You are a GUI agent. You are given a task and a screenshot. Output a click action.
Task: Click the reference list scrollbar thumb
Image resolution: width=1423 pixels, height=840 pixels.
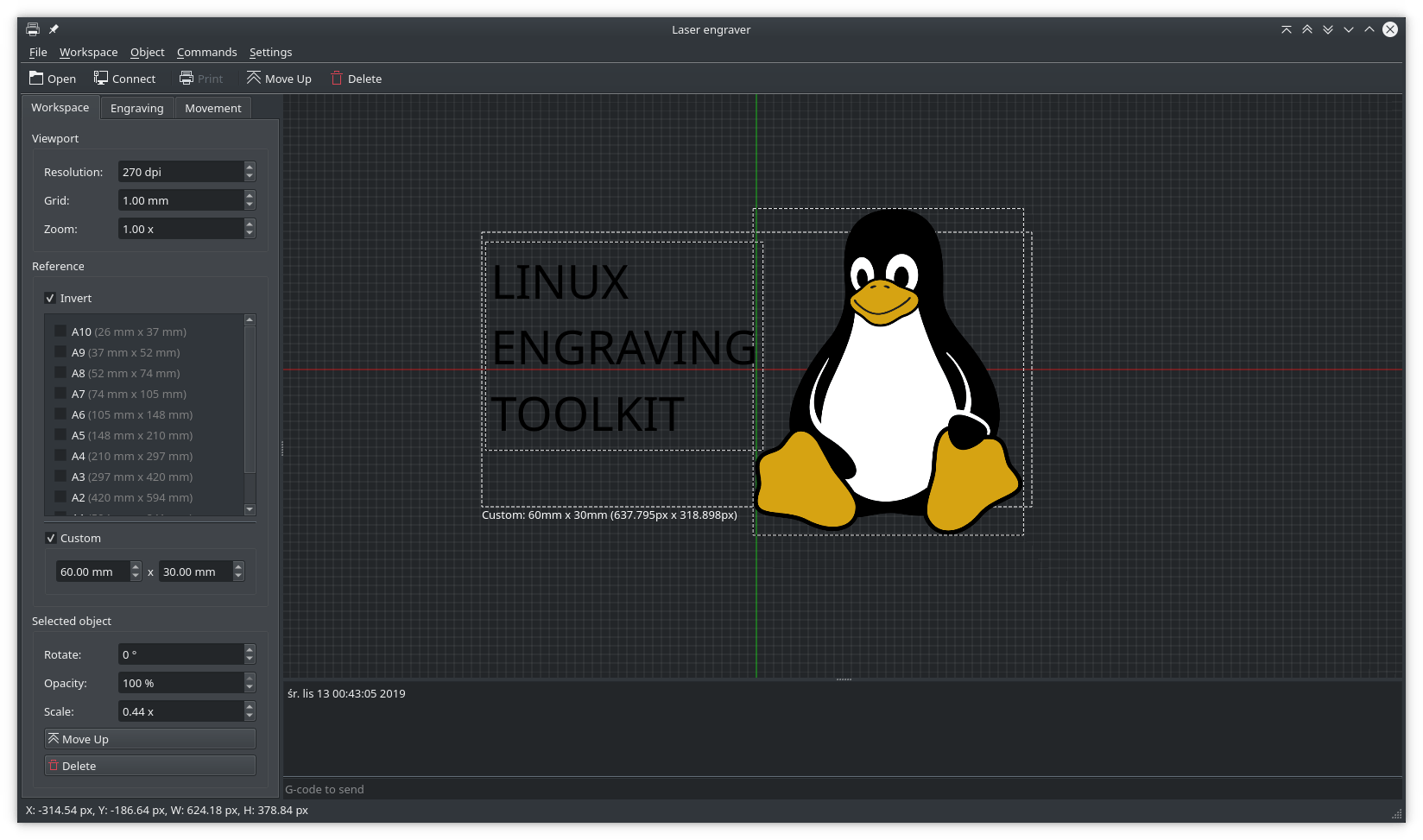pos(250,400)
